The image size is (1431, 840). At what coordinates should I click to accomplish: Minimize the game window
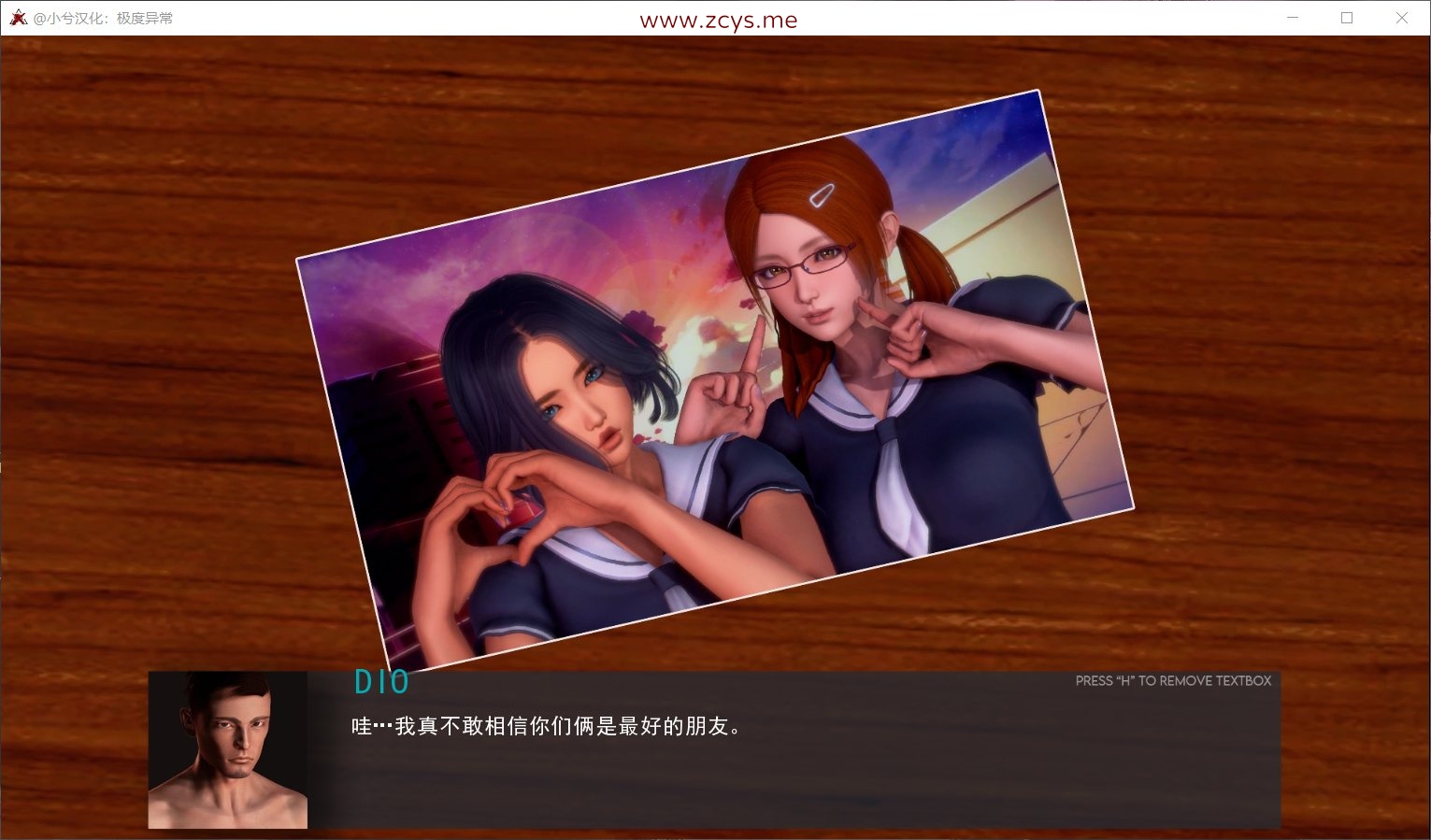pos(1293,18)
